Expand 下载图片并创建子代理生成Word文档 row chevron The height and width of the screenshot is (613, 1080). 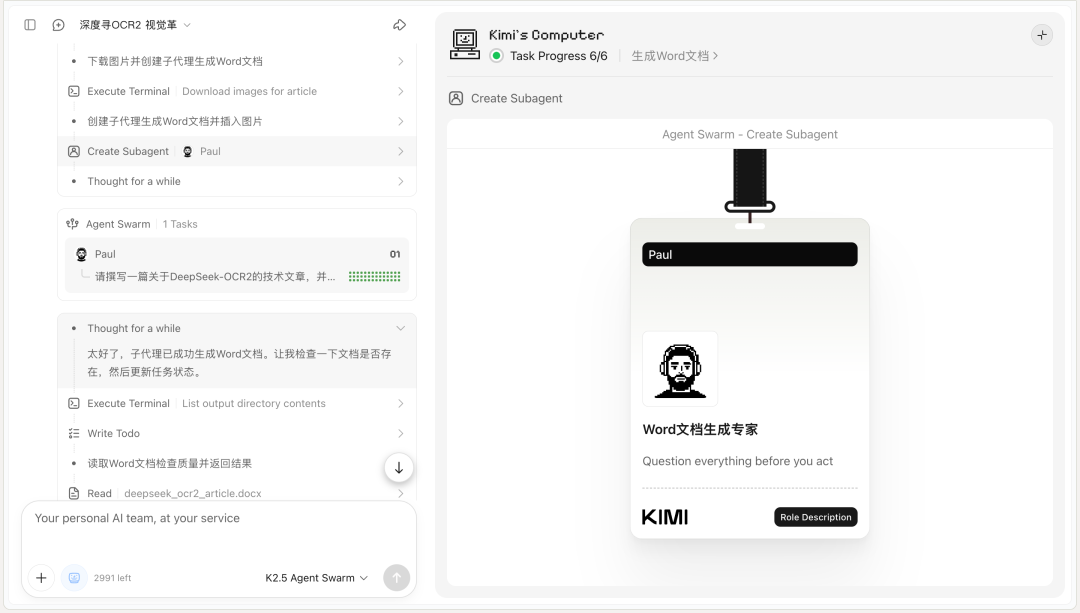pyautogui.click(x=401, y=61)
